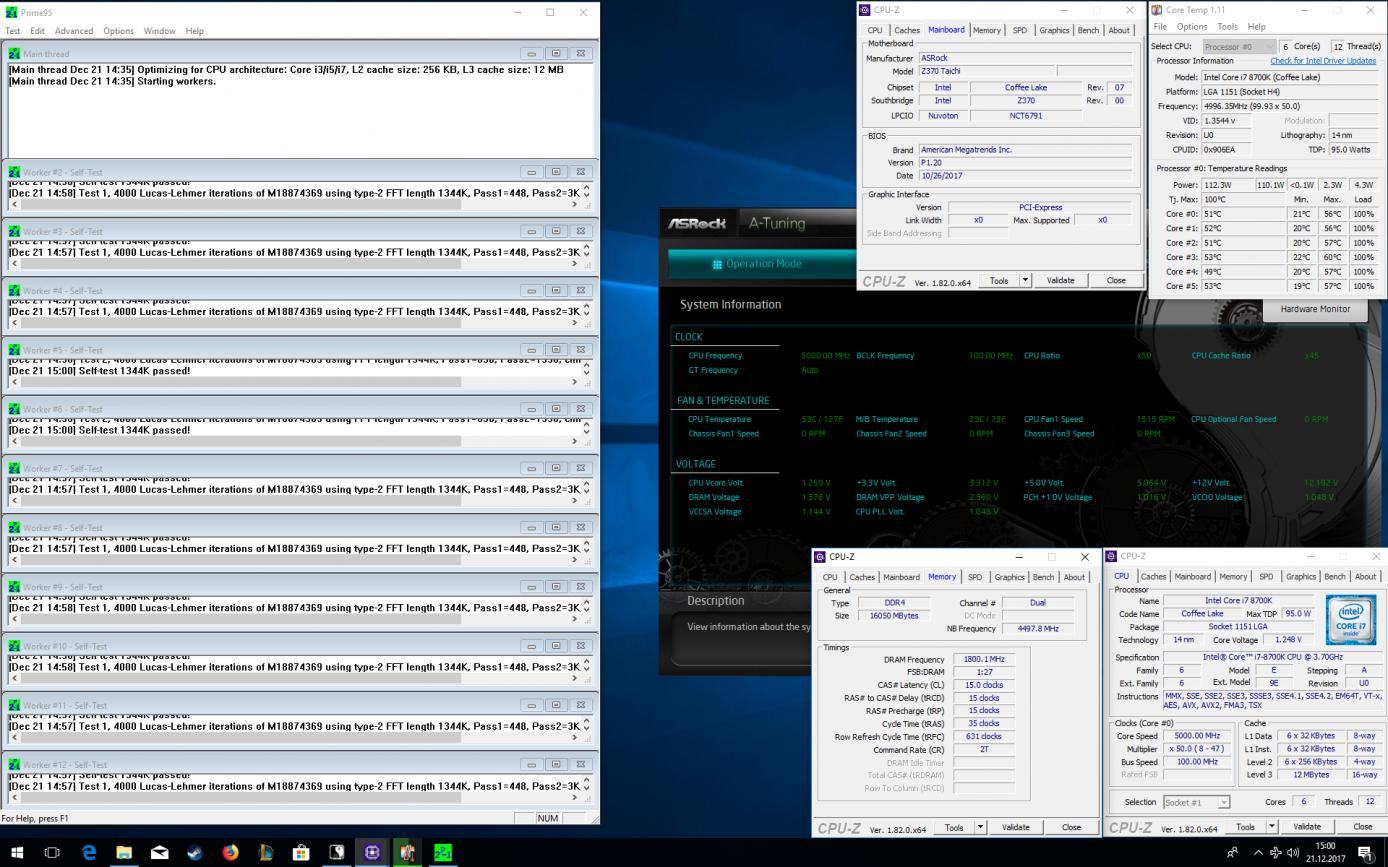
Task: Expand Tools dropdown arrow in CPU-tab CPU-Z
Action: (x=1272, y=827)
